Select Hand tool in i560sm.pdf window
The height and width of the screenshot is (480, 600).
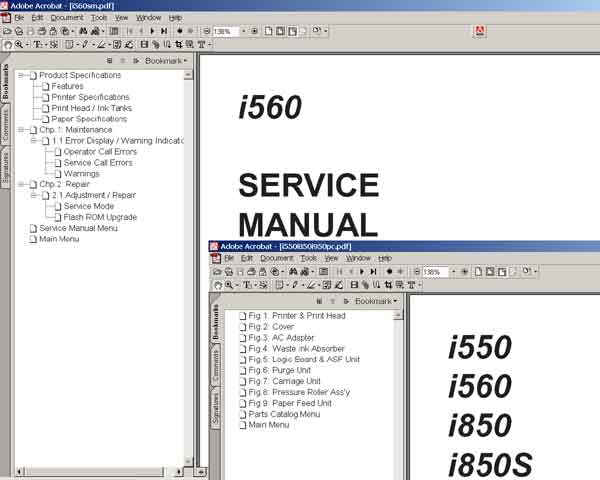point(8,45)
